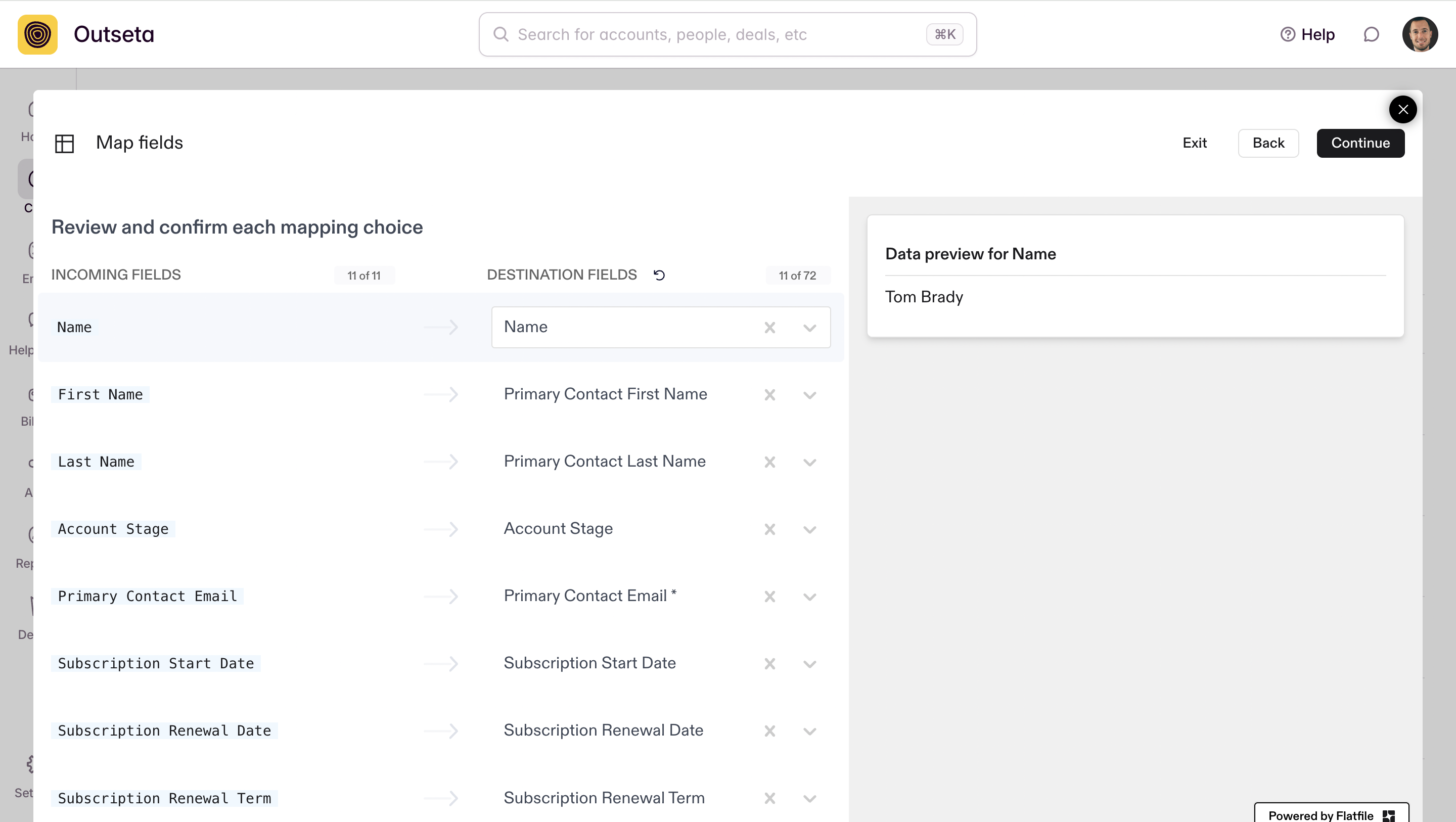Clear the Account Stage destination mapping
This screenshot has width=1456, height=822.
769,529
